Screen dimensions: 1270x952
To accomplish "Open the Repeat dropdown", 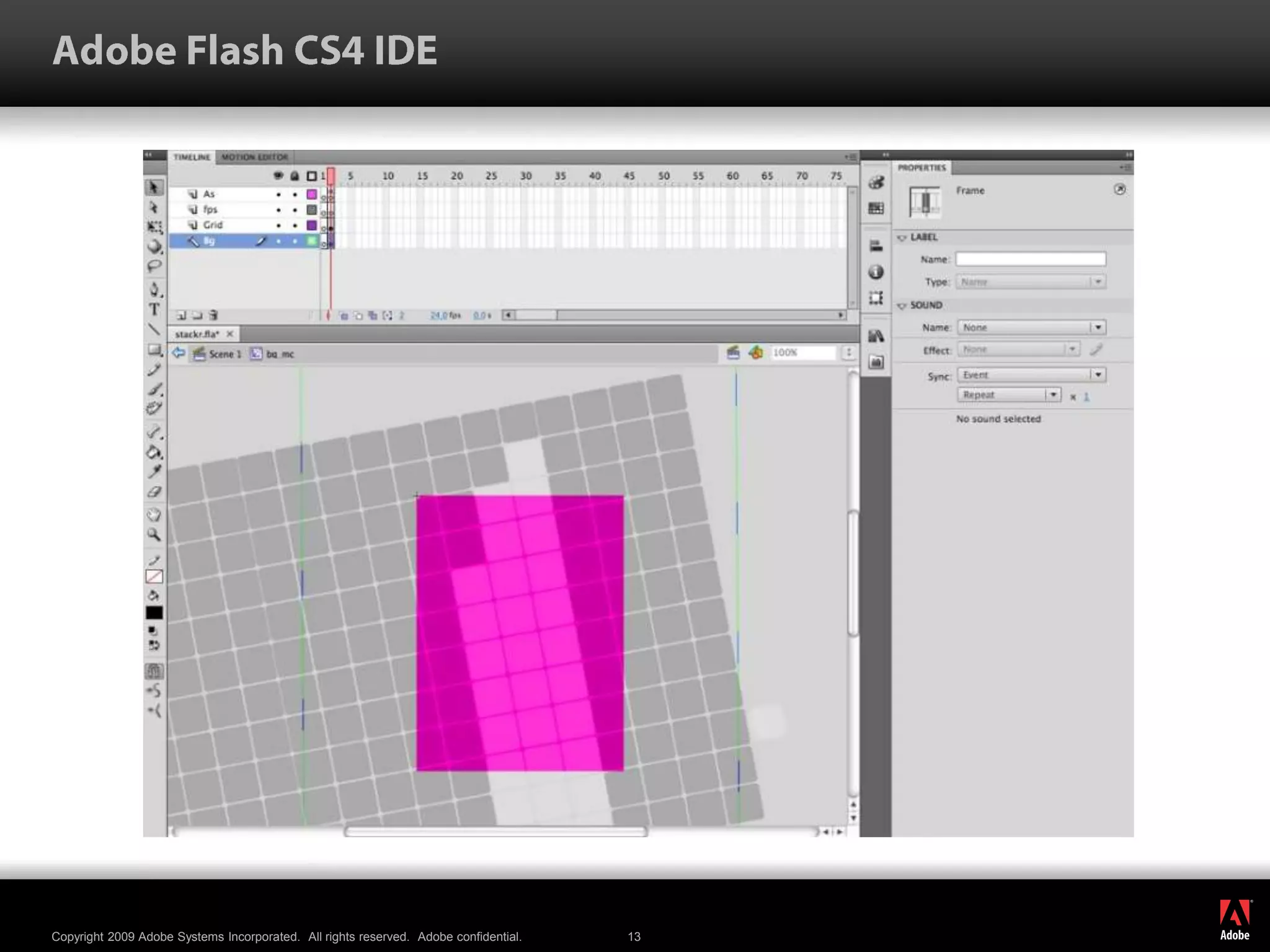I will point(1009,395).
